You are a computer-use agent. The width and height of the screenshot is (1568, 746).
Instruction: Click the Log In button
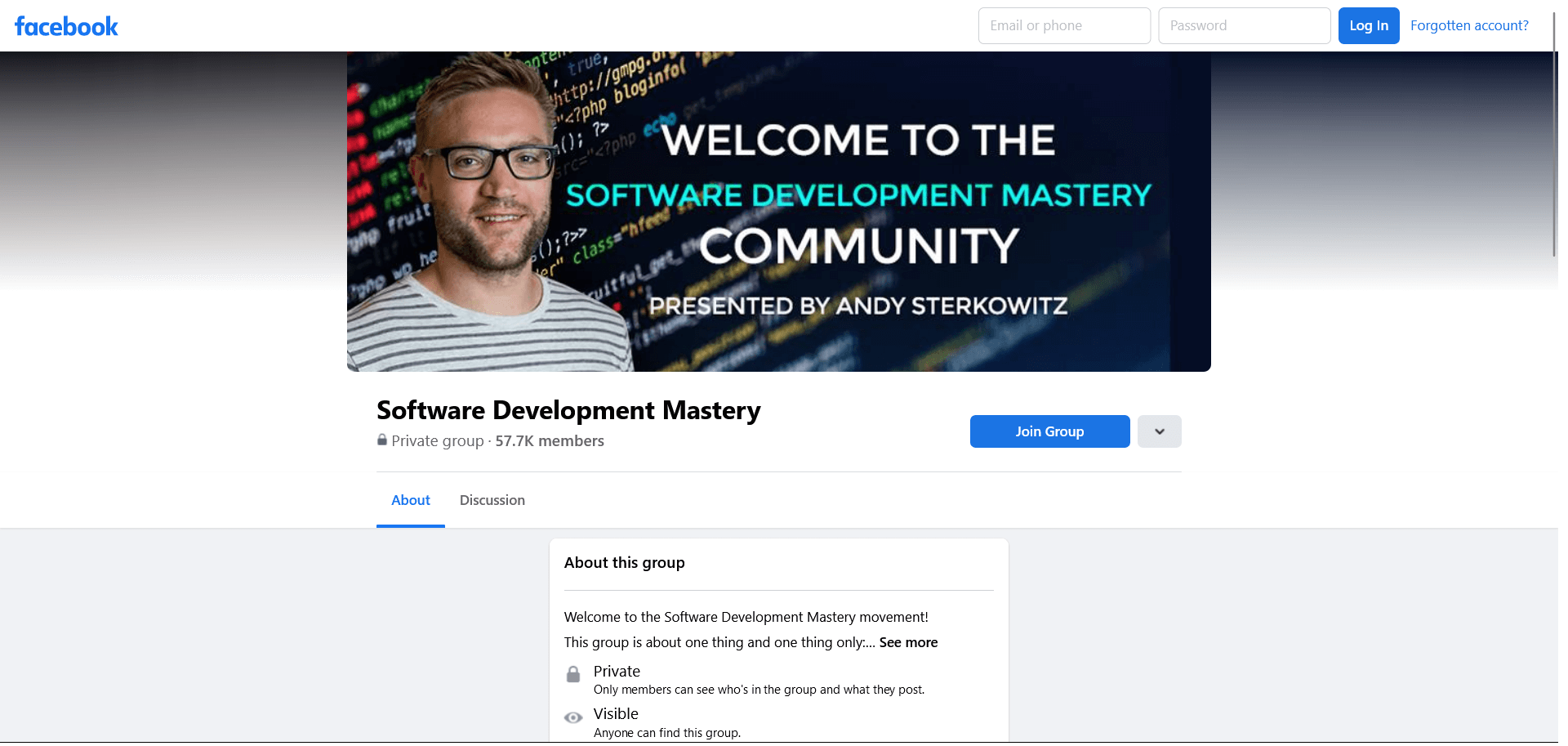[x=1368, y=25]
